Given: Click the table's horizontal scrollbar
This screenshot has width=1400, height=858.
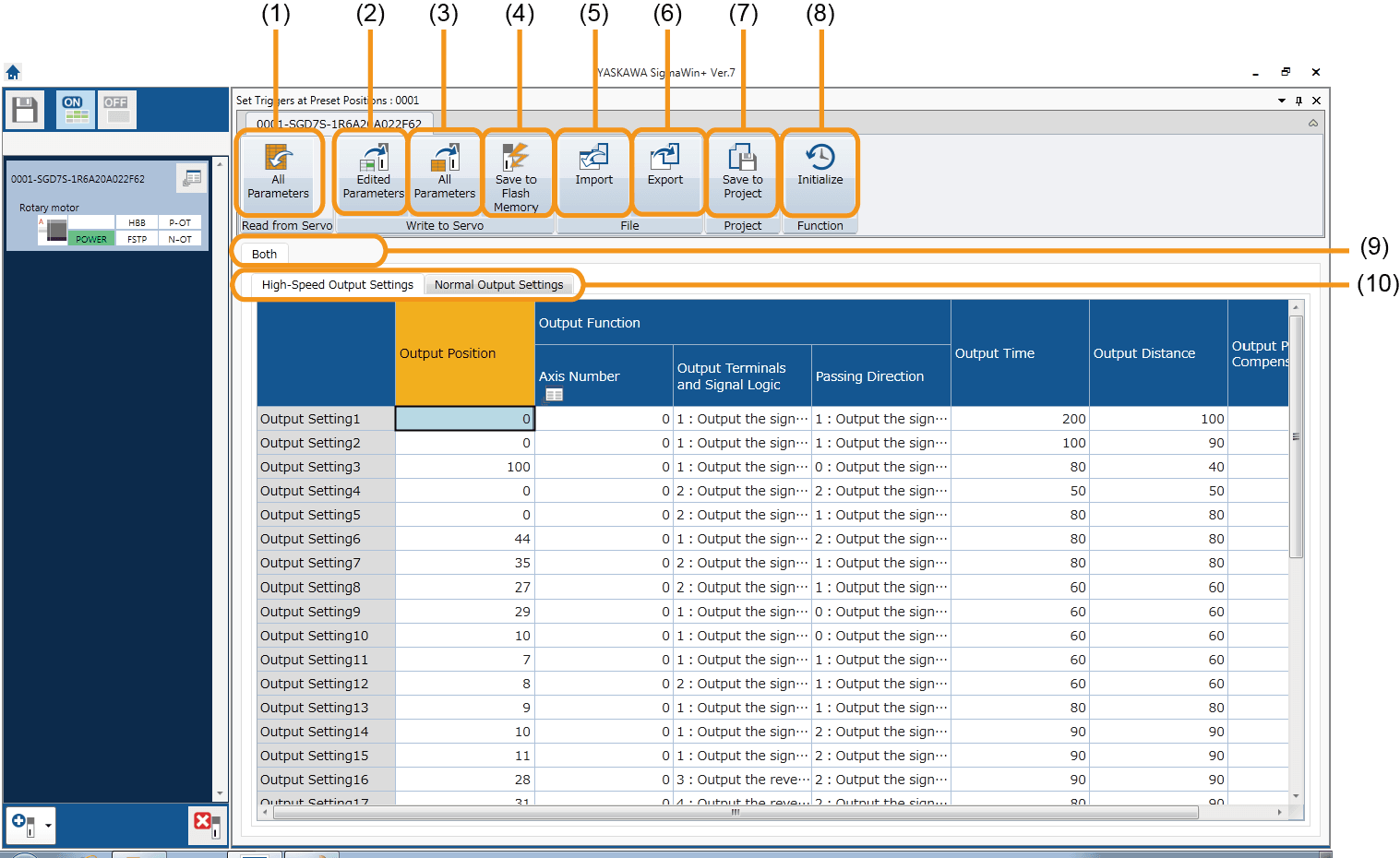Looking at the screenshot, I should 735,813.
